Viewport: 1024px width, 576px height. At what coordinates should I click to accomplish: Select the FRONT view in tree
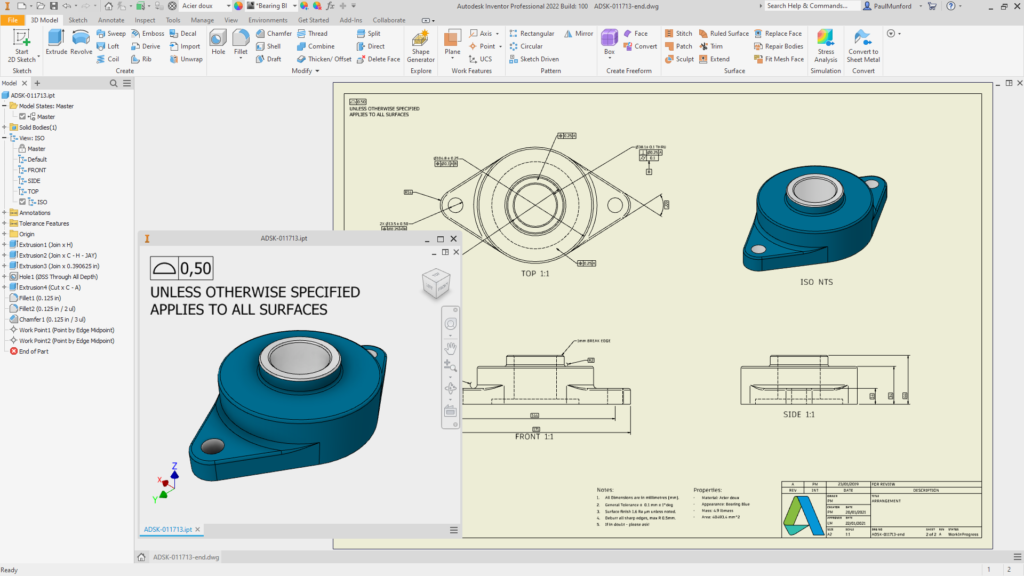pos(33,170)
